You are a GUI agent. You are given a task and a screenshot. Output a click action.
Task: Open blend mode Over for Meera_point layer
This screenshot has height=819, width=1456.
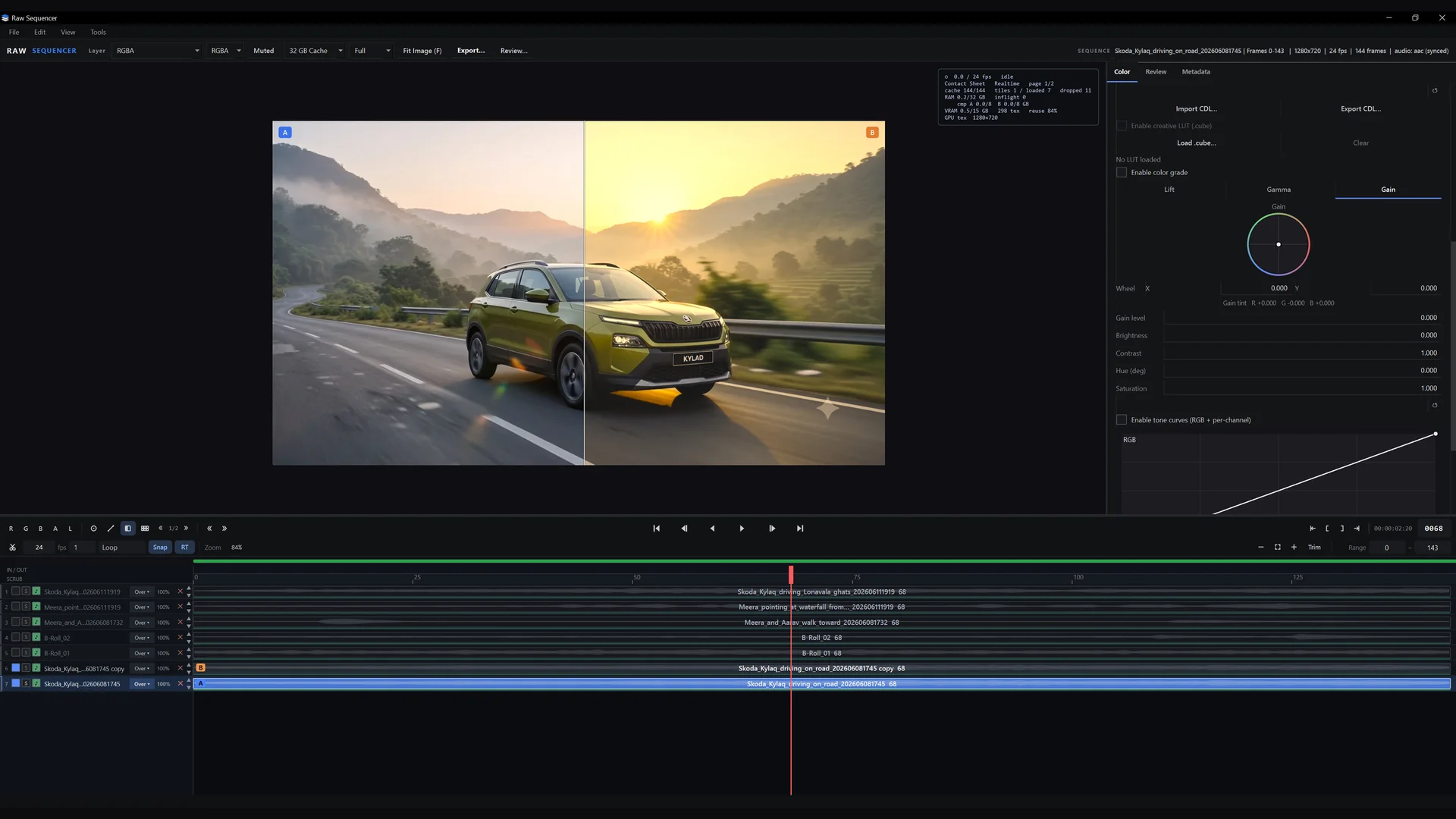pyautogui.click(x=142, y=607)
